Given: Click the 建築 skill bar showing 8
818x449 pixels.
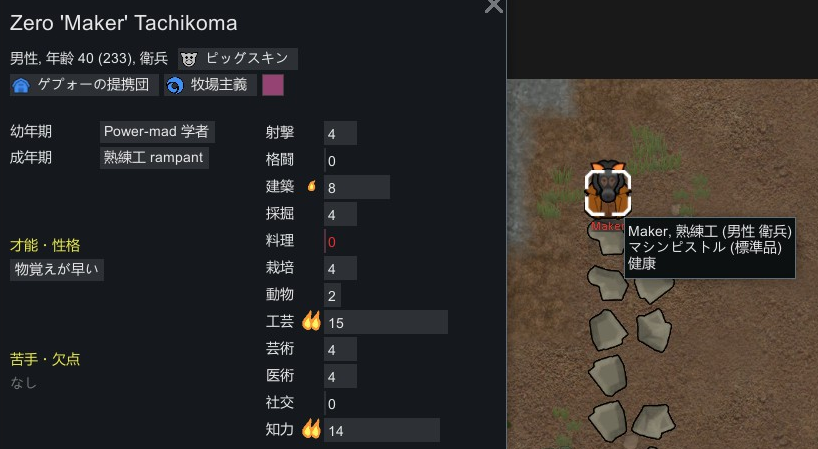Looking at the screenshot, I should pyautogui.click(x=357, y=187).
